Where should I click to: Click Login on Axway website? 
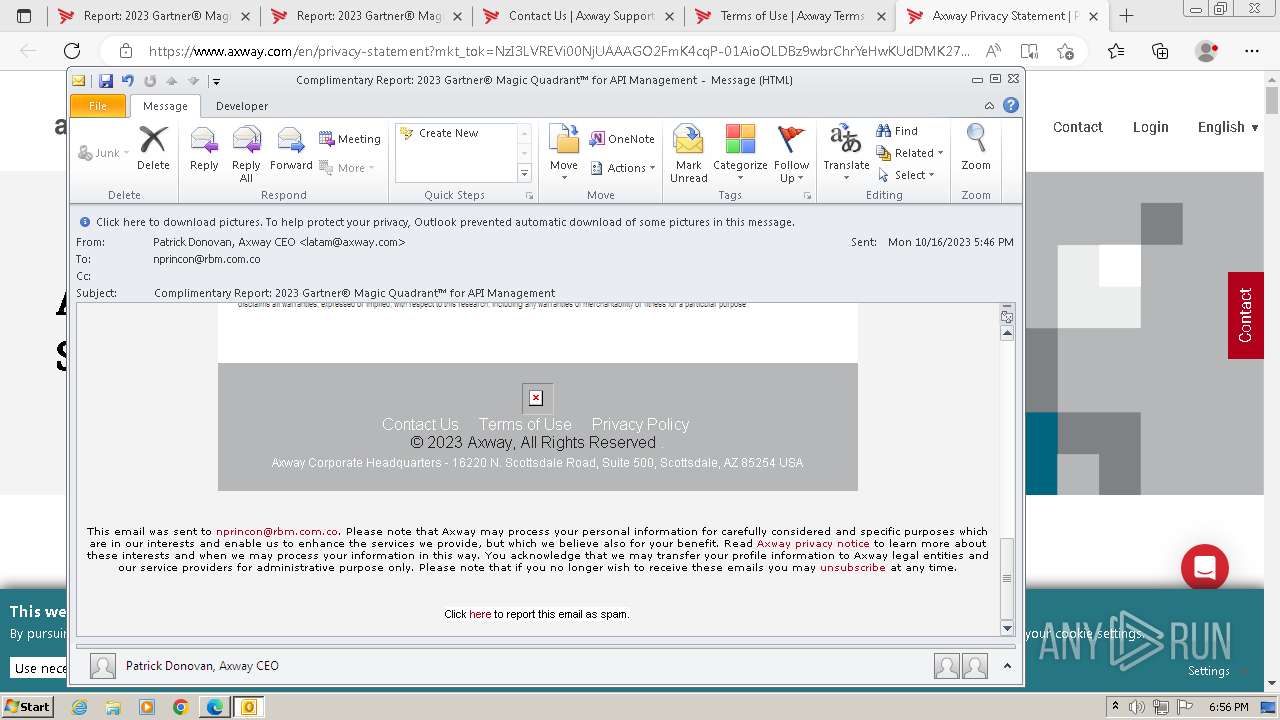pyautogui.click(x=1150, y=127)
